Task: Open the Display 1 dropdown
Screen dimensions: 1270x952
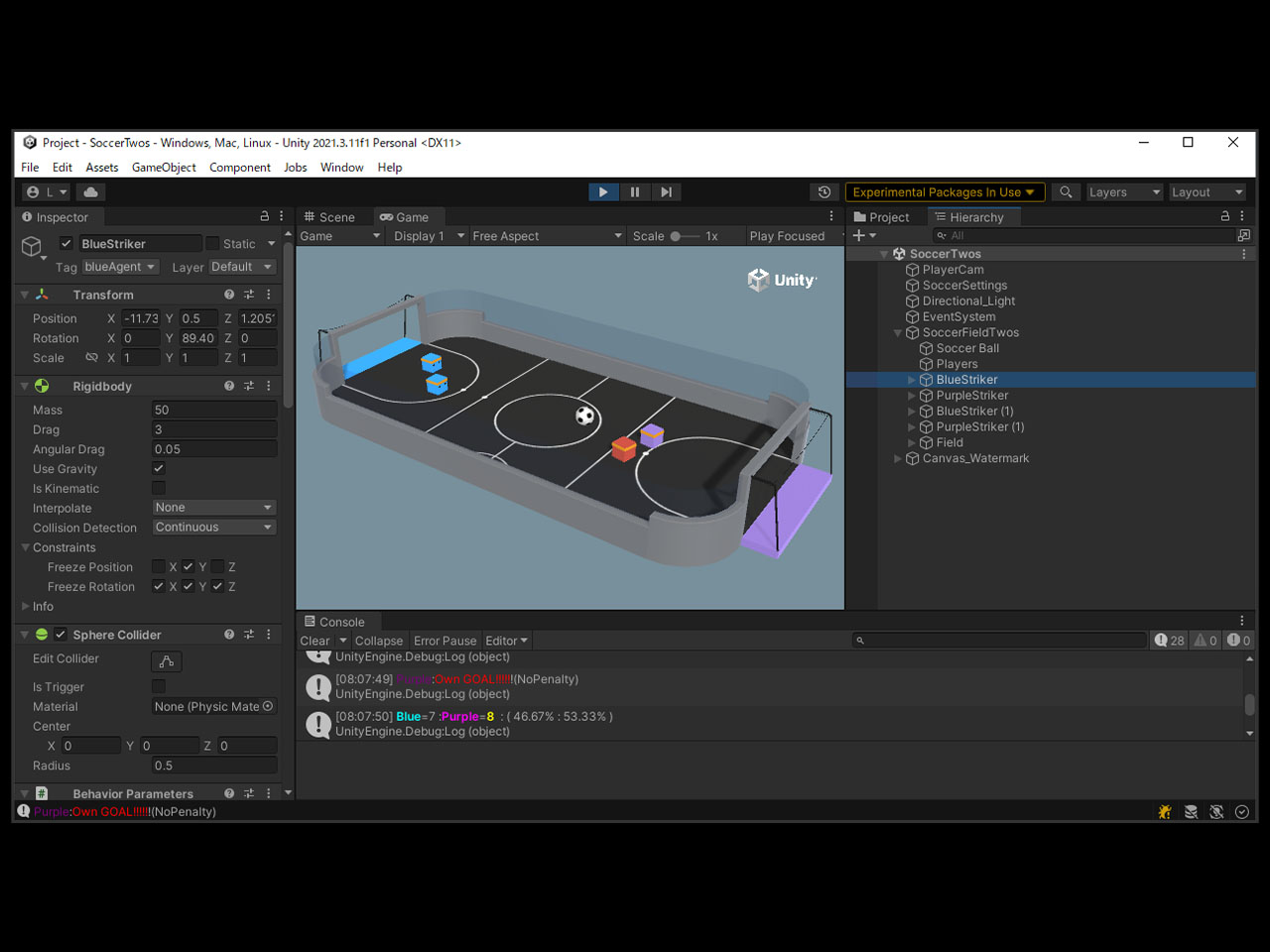Action: pos(429,236)
